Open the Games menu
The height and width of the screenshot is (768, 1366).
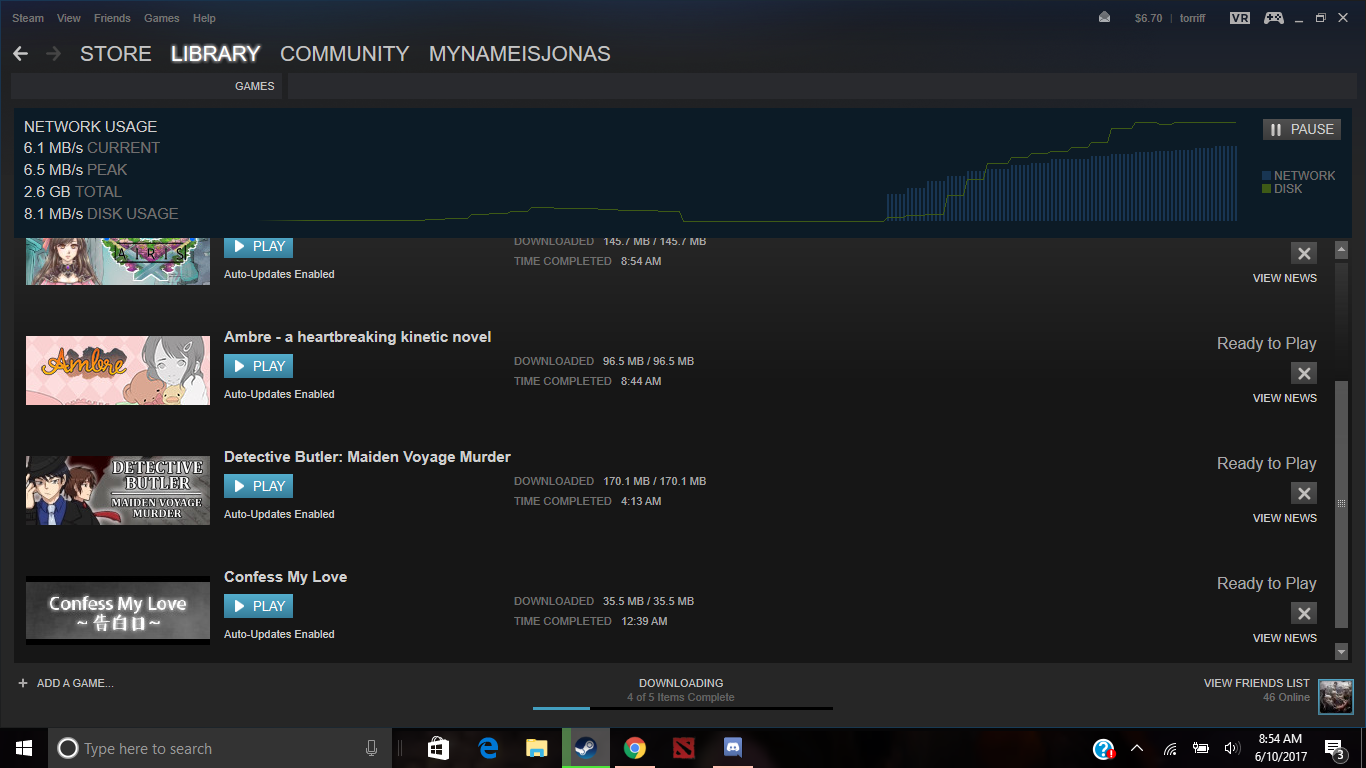[162, 18]
